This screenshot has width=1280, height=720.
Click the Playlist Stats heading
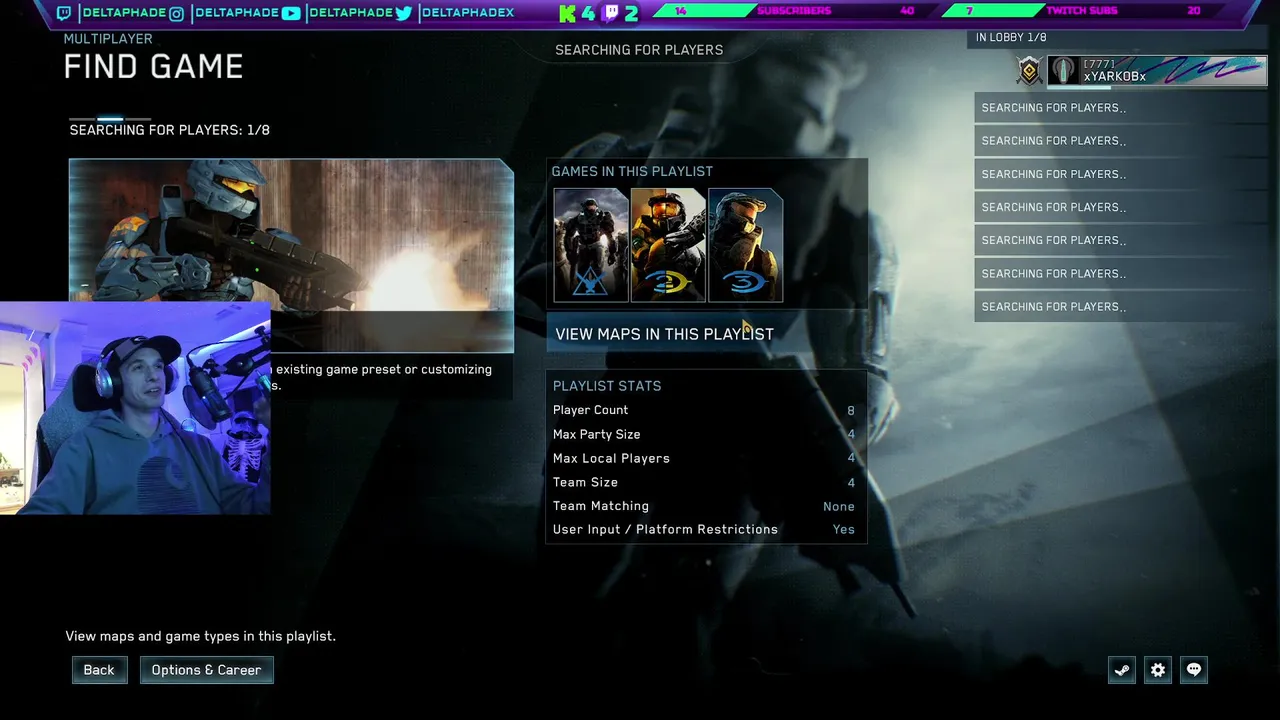[607, 386]
